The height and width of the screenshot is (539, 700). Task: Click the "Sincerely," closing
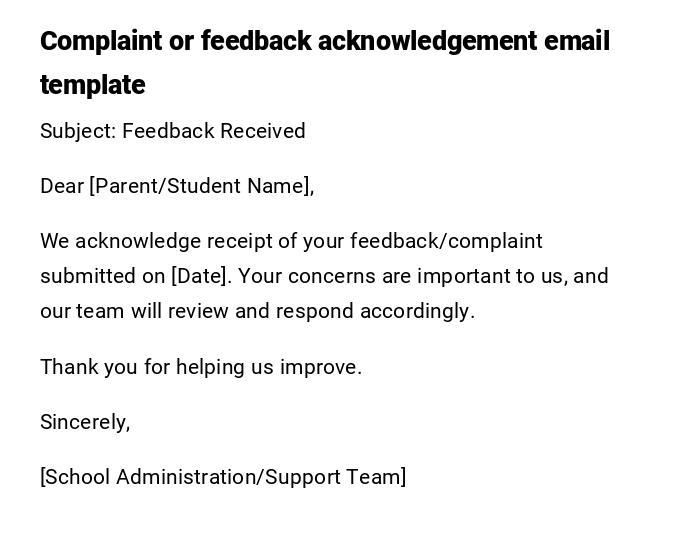coord(85,422)
